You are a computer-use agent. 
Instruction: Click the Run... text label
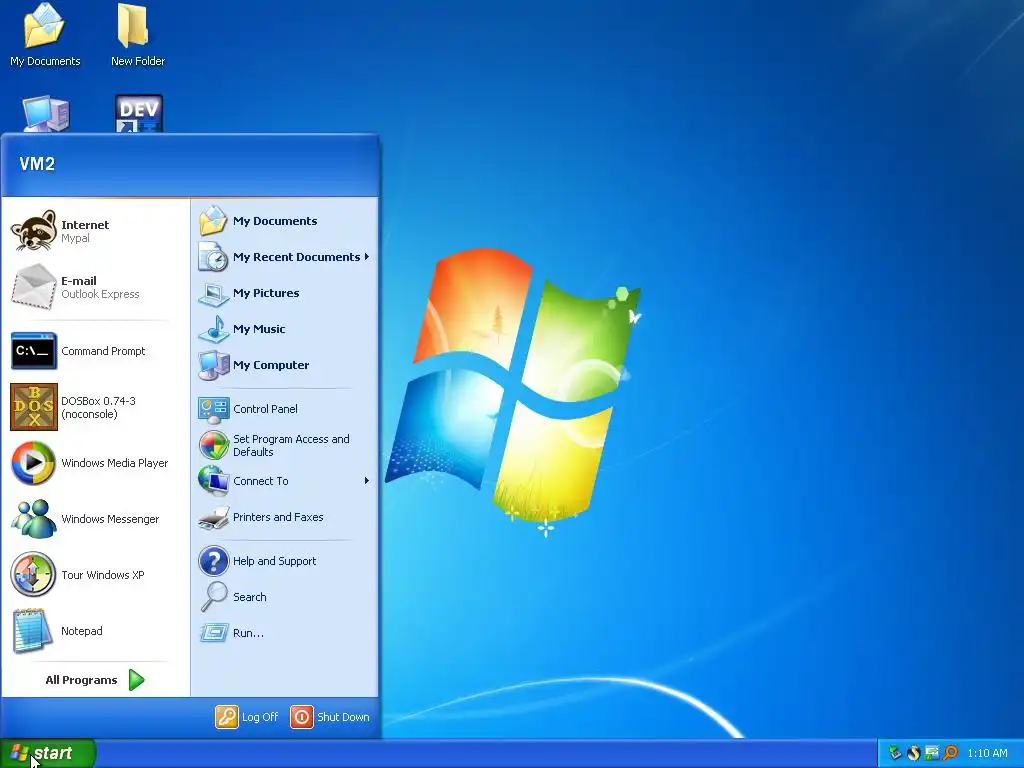click(x=248, y=633)
